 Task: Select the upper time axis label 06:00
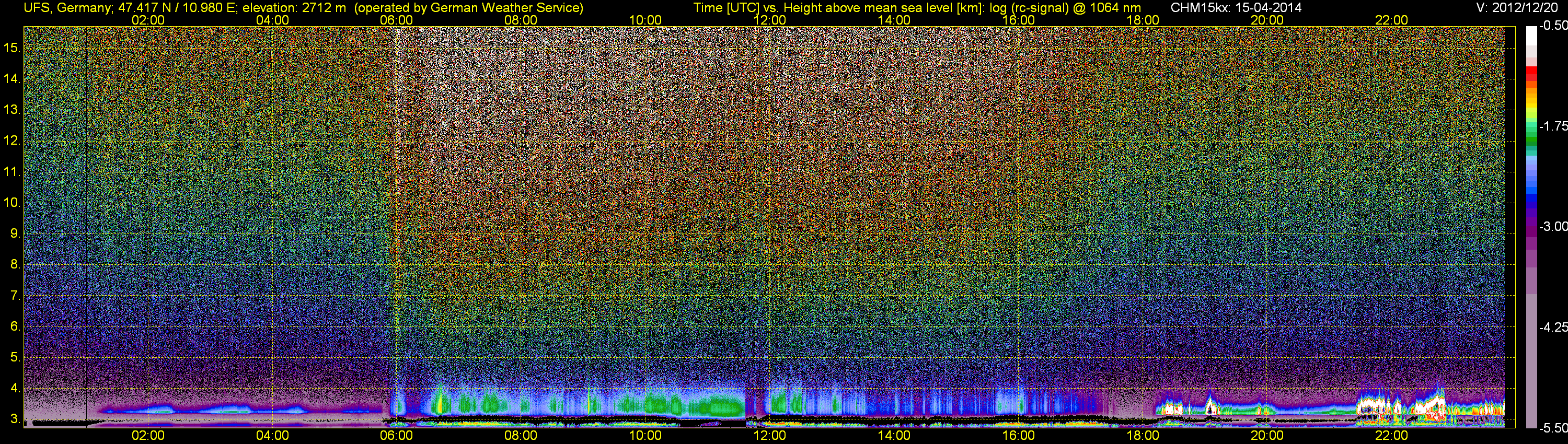tap(396, 20)
